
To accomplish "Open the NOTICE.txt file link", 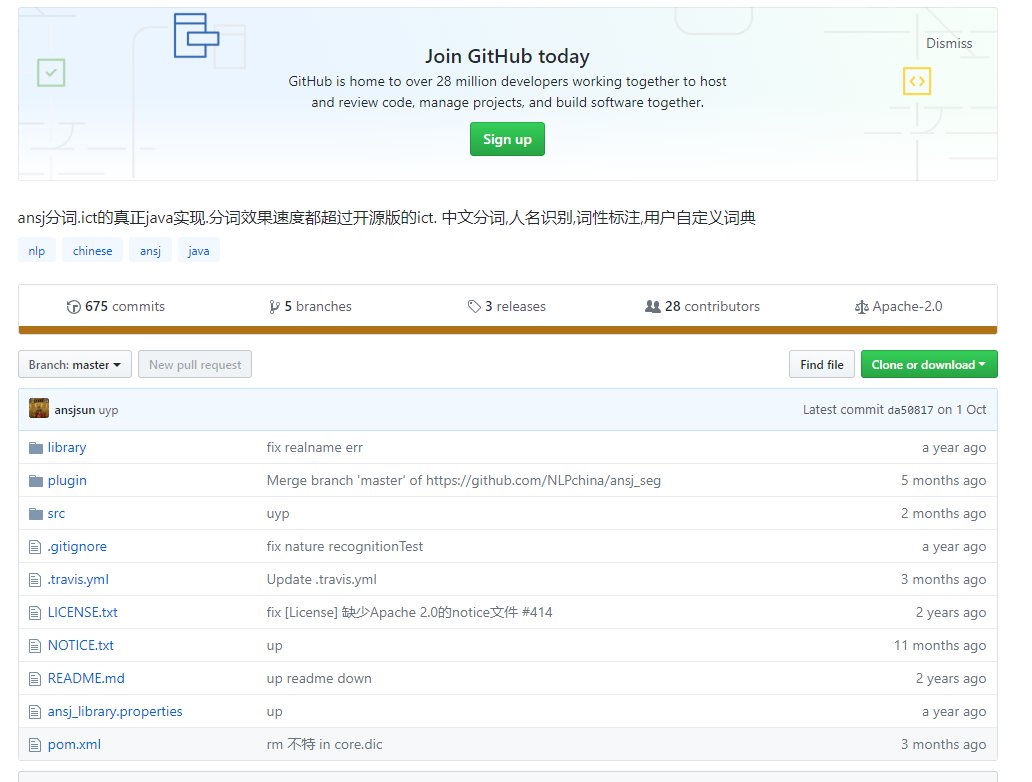I will pyautogui.click(x=80, y=646).
